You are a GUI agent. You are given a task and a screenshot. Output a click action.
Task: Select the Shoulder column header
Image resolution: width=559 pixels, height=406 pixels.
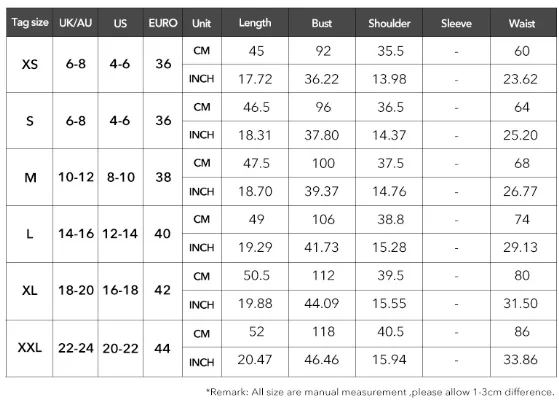coord(389,23)
